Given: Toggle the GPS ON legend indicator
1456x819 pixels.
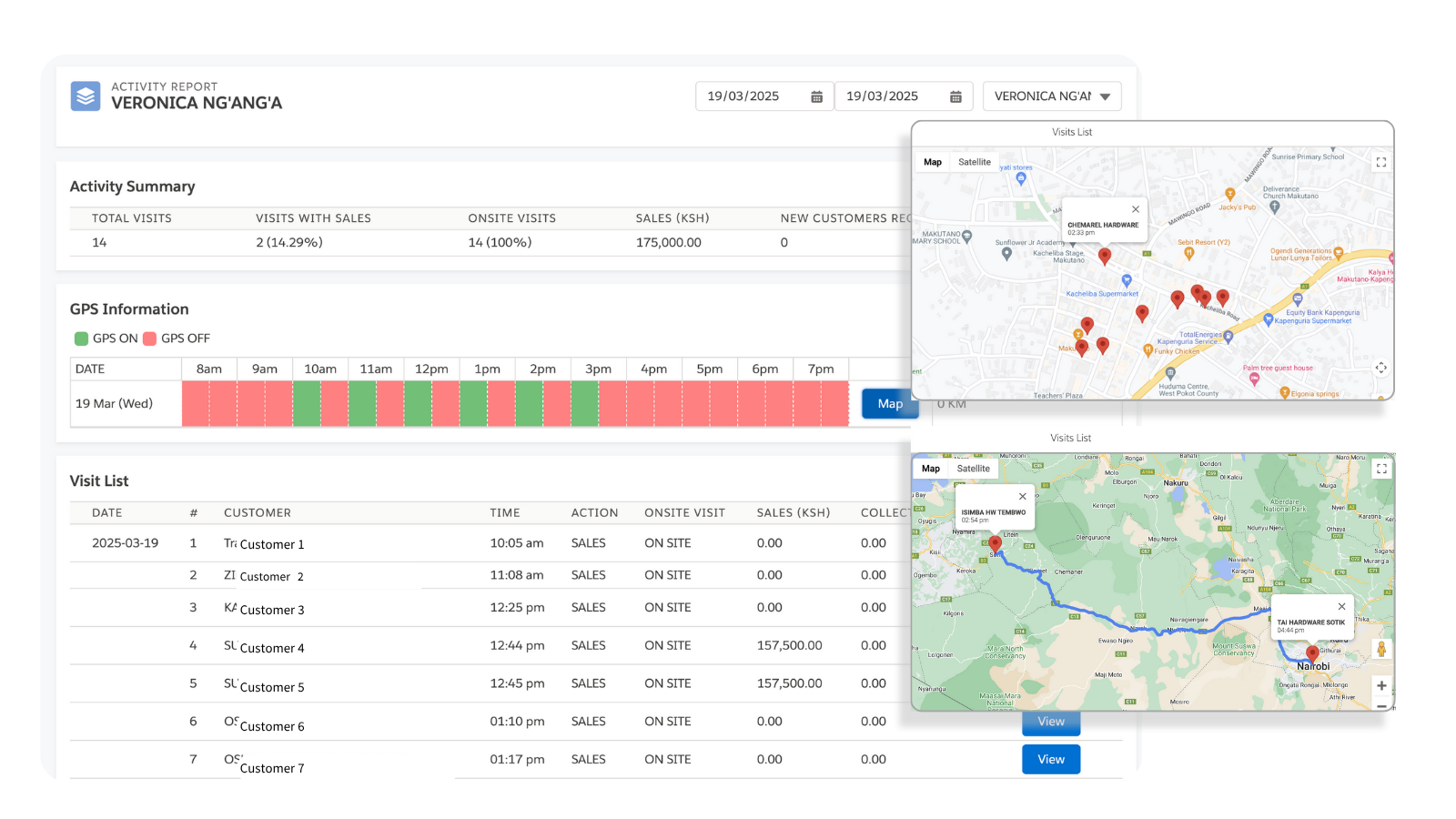Looking at the screenshot, I should pyautogui.click(x=80, y=338).
